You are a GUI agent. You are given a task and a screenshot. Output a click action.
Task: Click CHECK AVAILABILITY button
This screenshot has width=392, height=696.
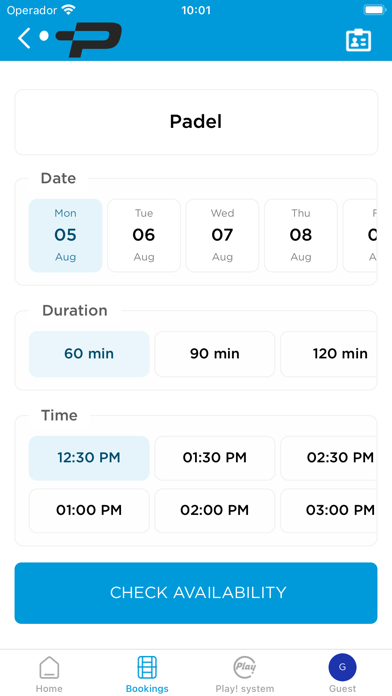click(x=196, y=593)
